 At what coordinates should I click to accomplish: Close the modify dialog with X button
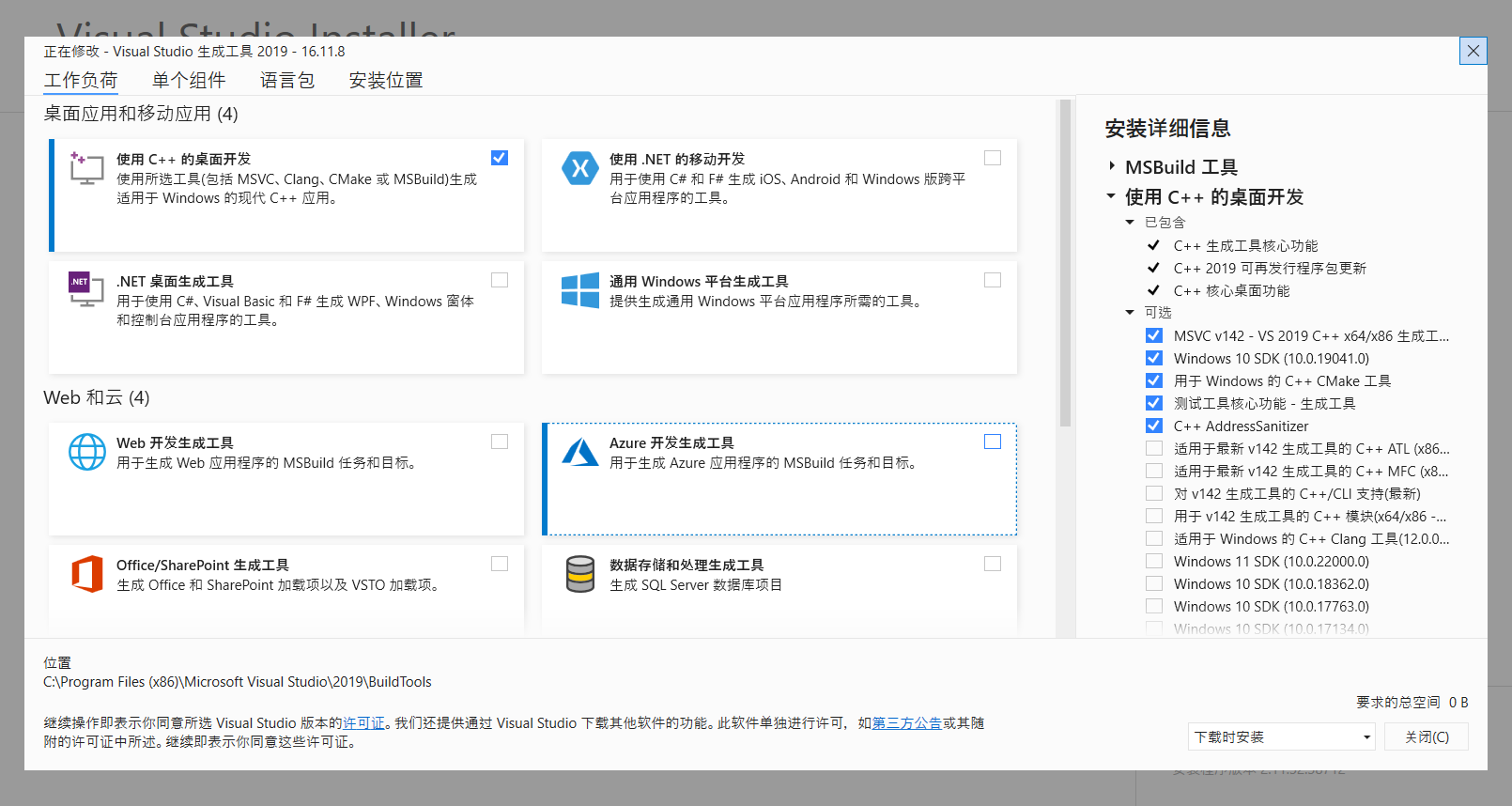tap(1473, 51)
